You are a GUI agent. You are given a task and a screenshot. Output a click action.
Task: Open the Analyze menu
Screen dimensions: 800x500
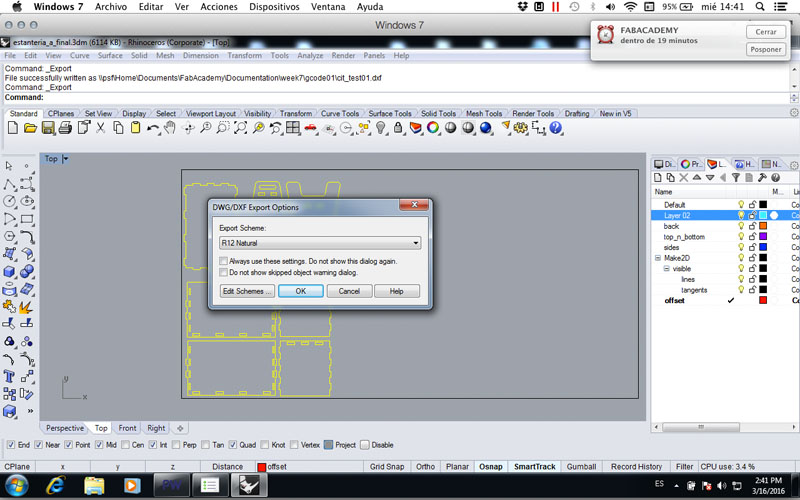click(310, 56)
